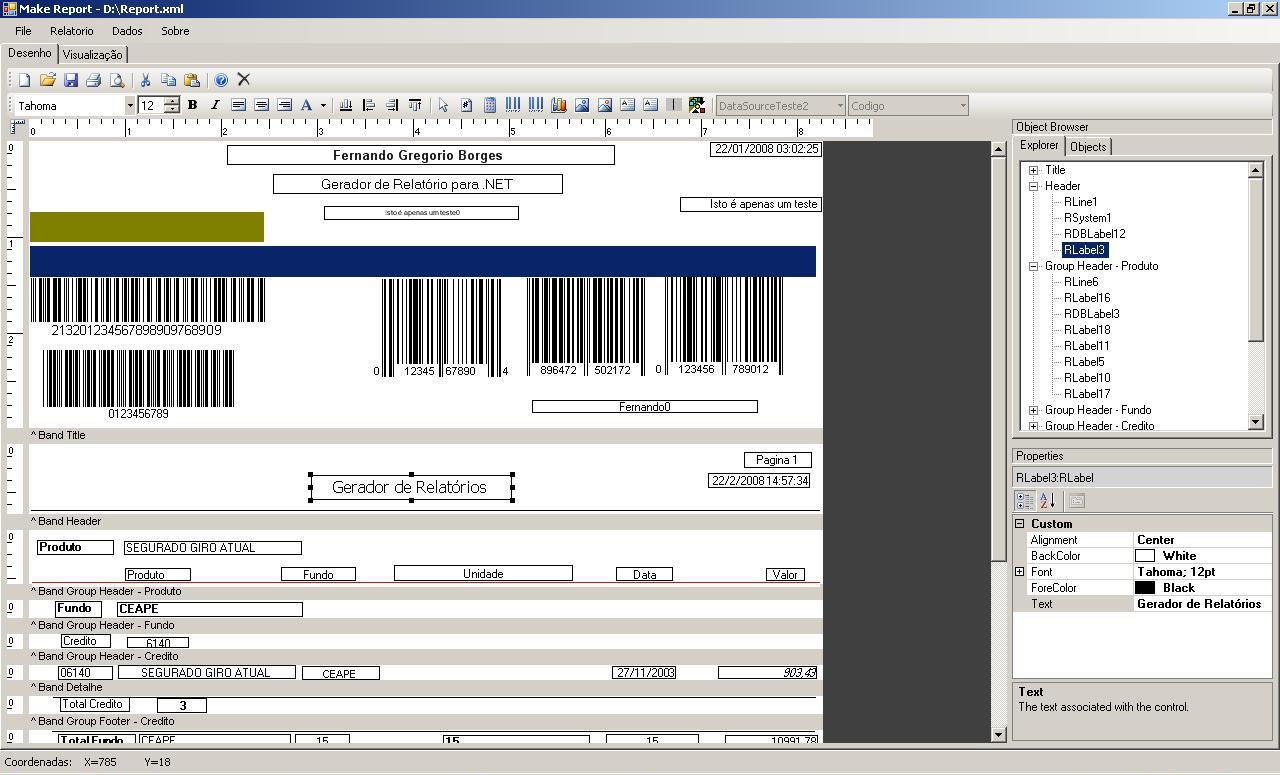
Task: Select the pointer arrow tool
Action: coord(443,105)
